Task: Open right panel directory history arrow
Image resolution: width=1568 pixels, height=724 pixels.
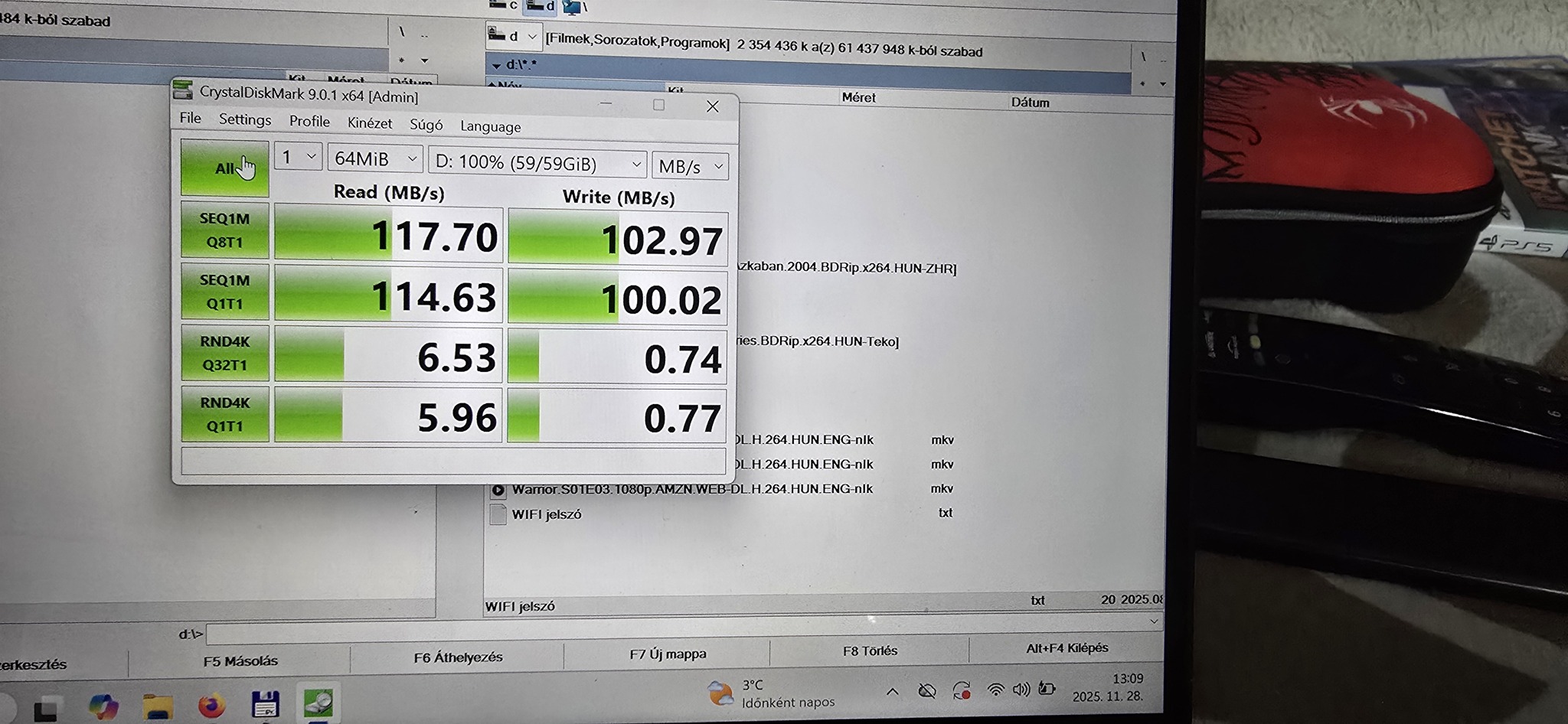Action: pyautogui.click(x=1163, y=84)
